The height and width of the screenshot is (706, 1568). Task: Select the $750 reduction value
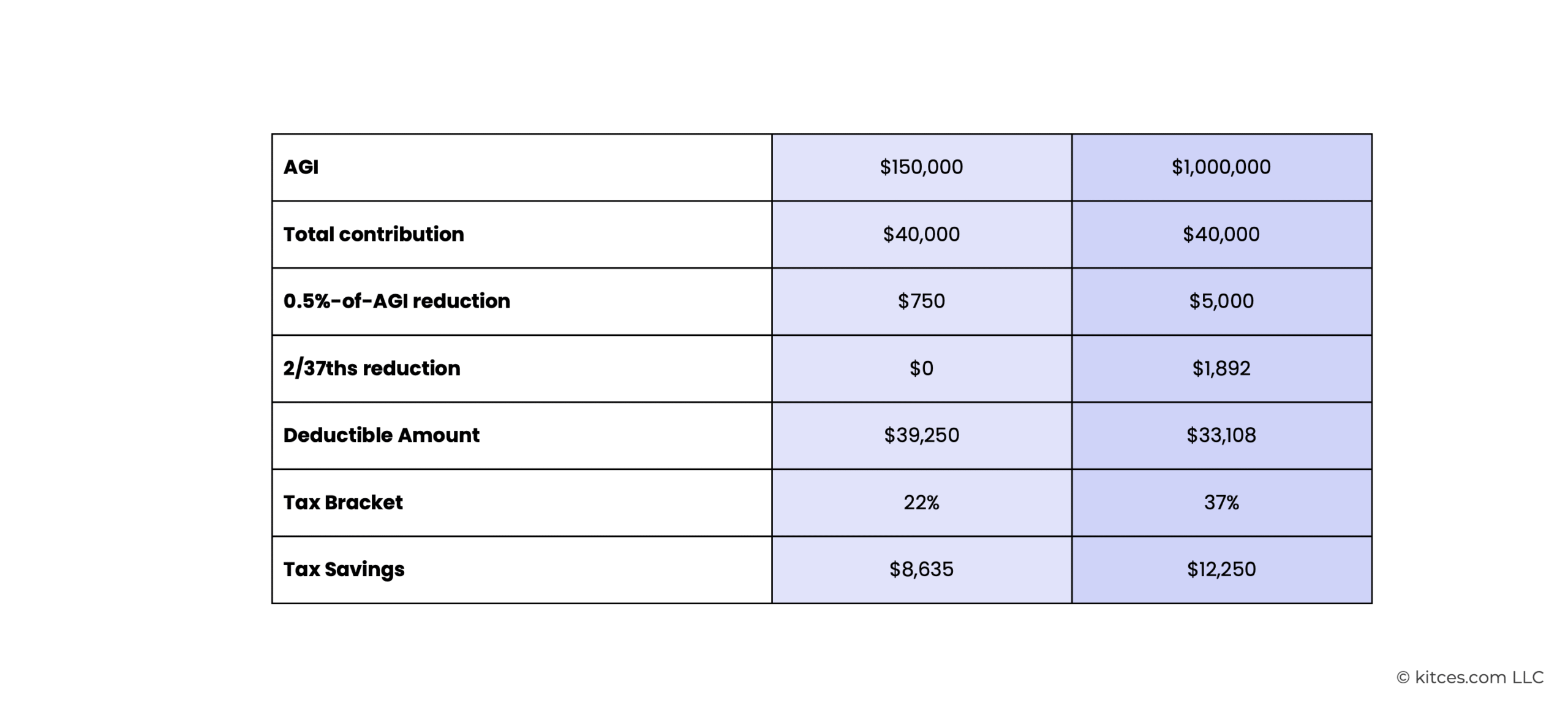coord(921,302)
